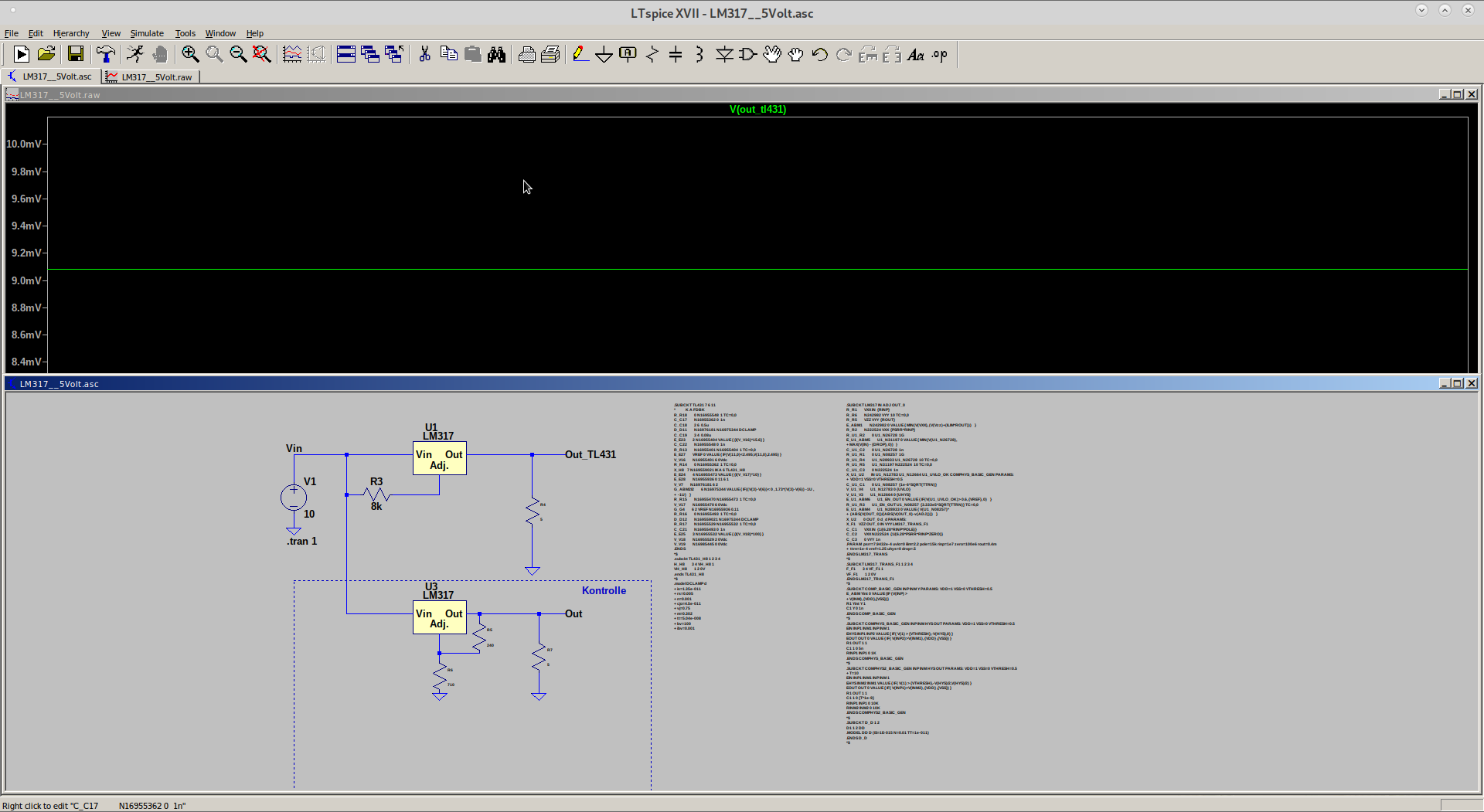Select the Drag closed-hand tool
1484x812 pixels.
[x=796, y=54]
